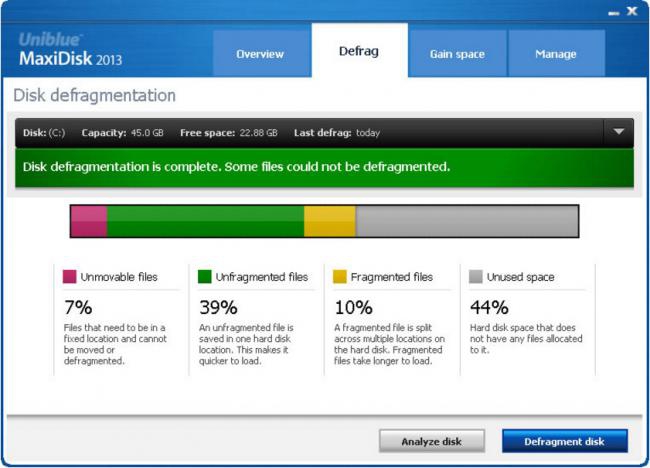Viewport: 650px width, 468px height.
Task: Go to the Manage tab
Action: pos(556,53)
